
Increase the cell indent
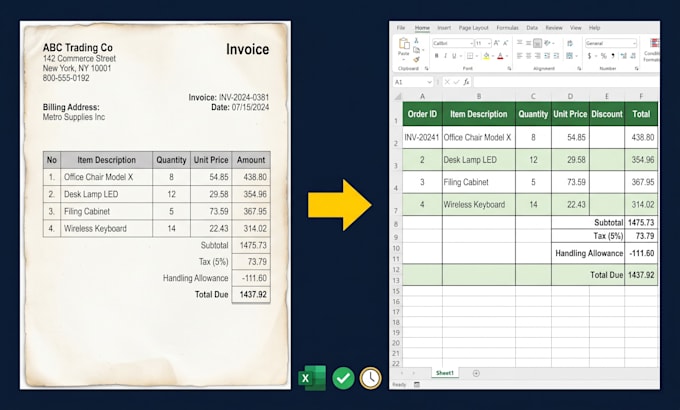tap(556, 56)
